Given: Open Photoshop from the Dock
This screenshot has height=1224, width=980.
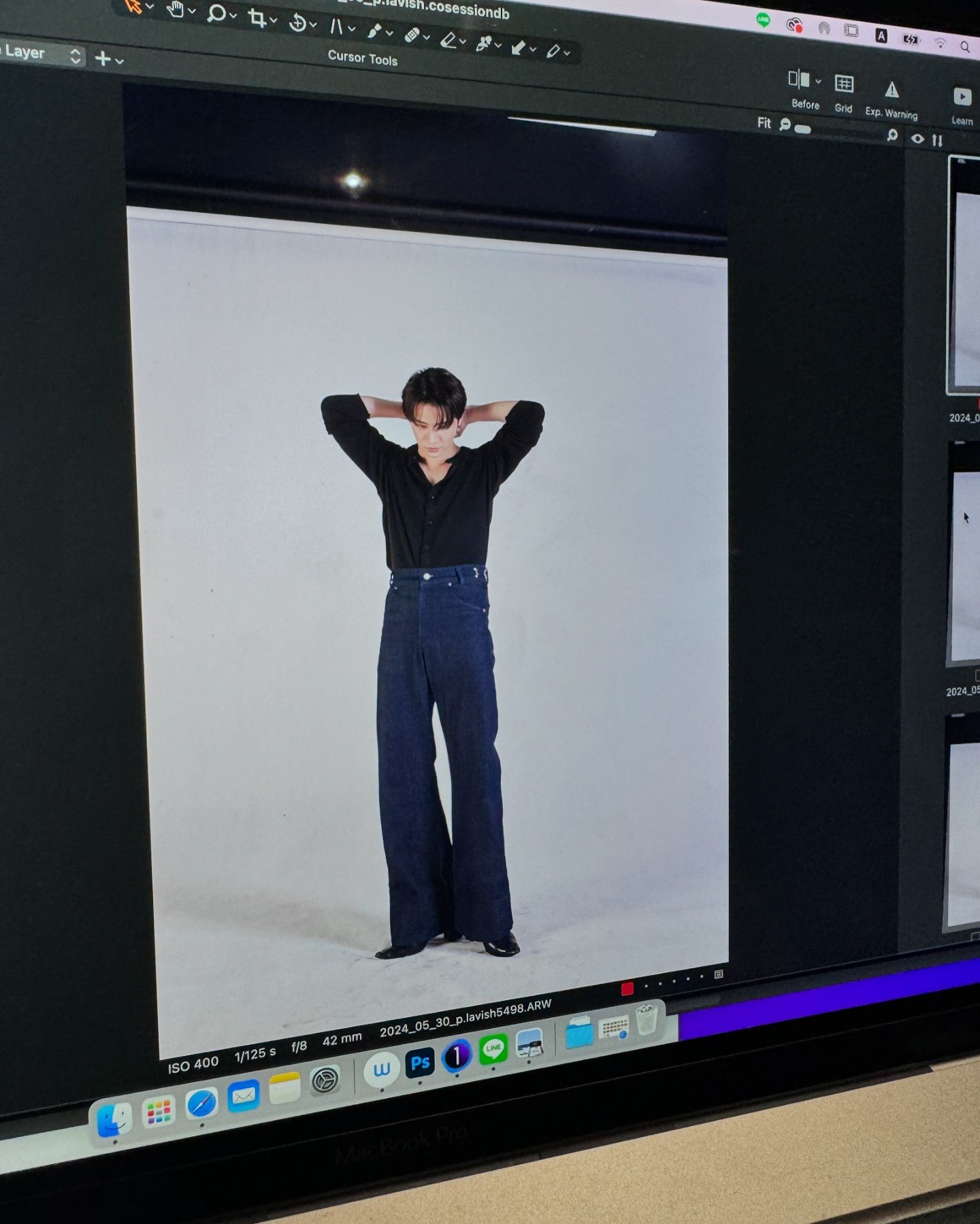Looking at the screenshot, I should point(420,1062).
